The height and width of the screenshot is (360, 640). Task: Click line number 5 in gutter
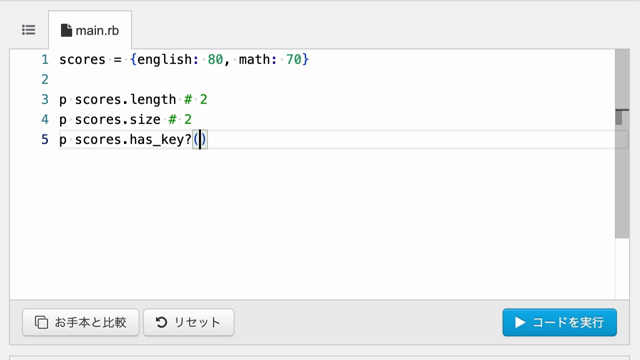[x=44, y=140]
